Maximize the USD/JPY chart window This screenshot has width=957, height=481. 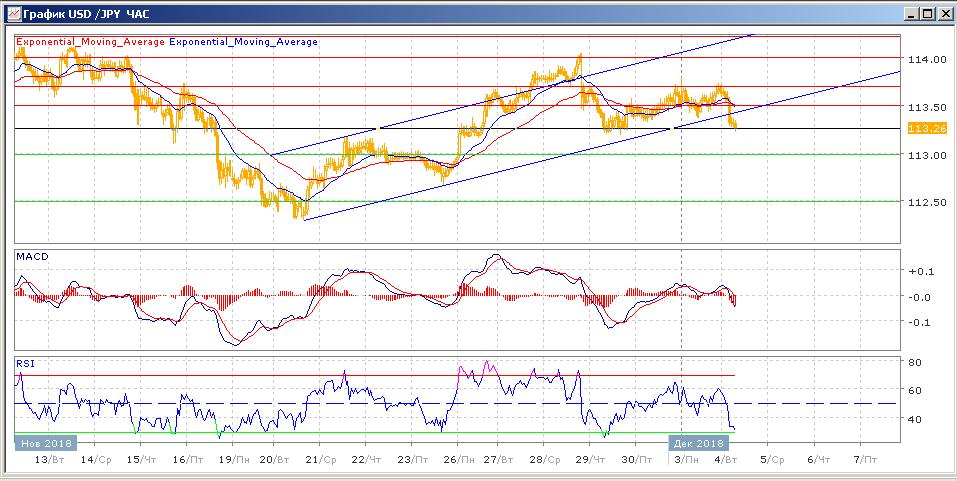(927, 13)
